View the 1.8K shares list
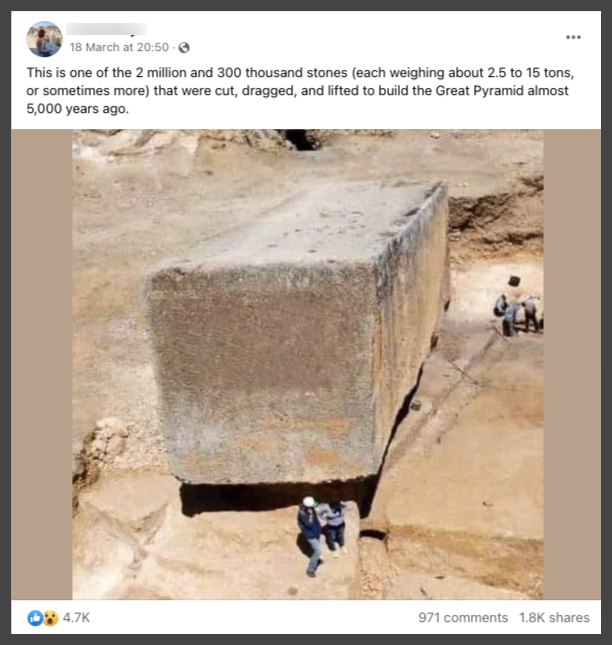The height and width of the screenshot is (645, 612). pyautogui.click(x=554, y=618)
